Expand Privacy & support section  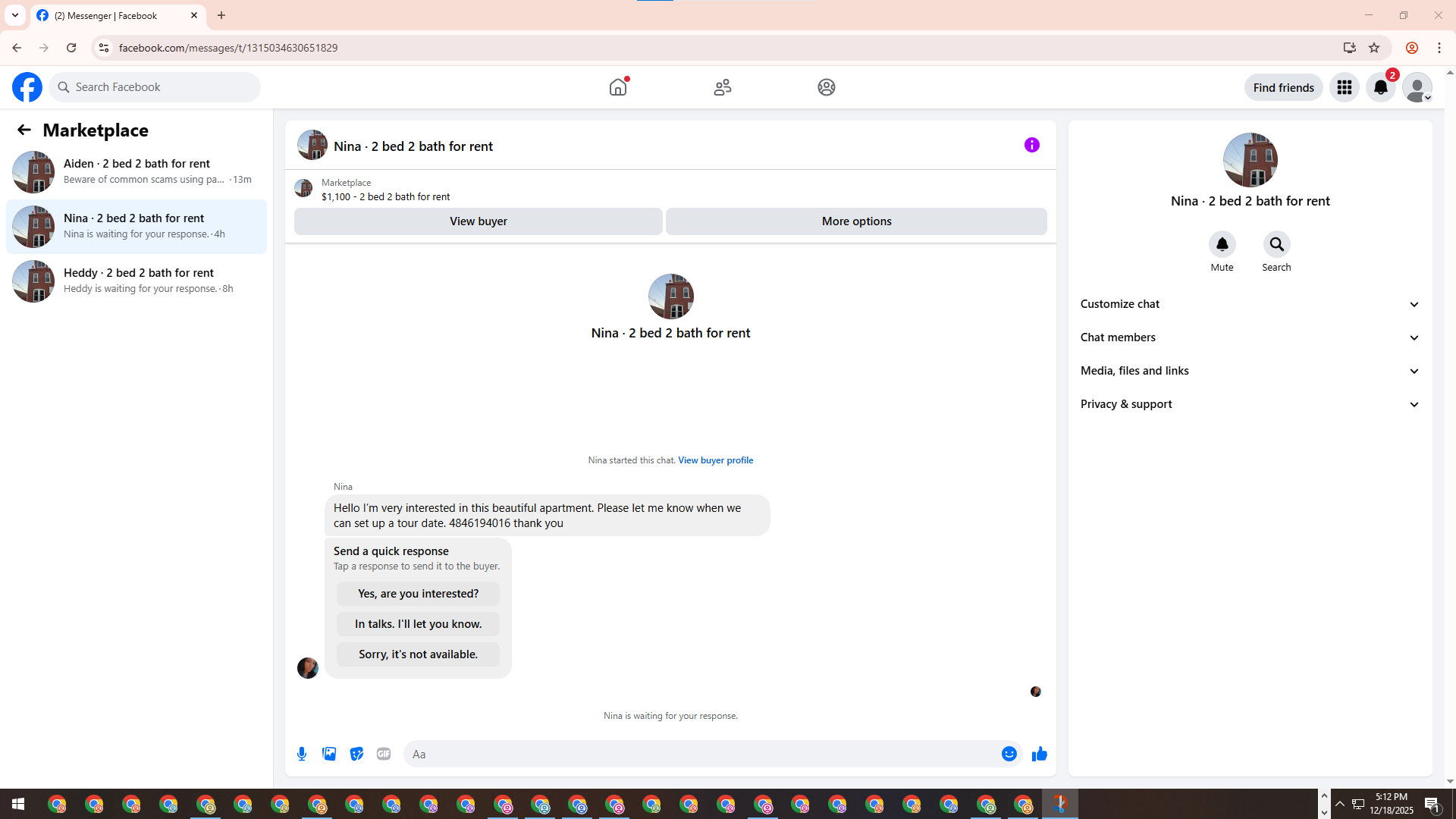pos(1250,404)
